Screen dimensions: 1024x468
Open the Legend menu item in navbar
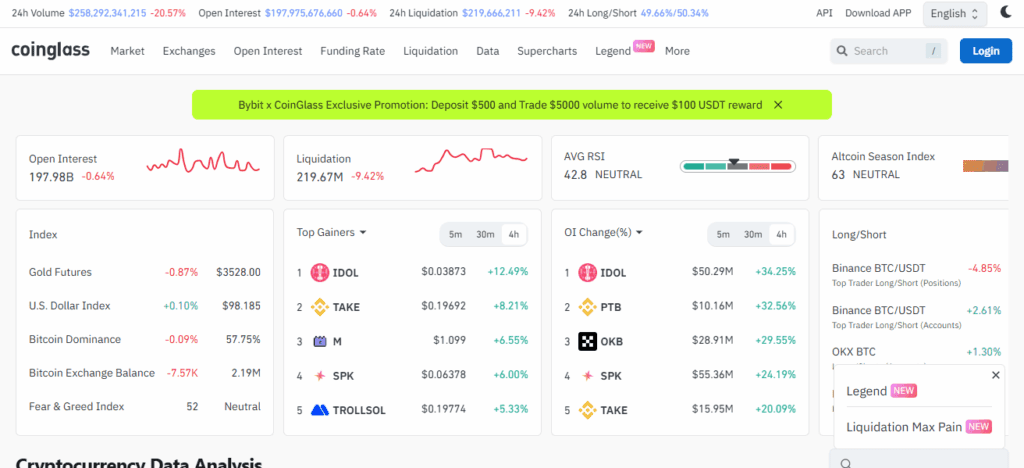pyautogui.click(x=613, y=51)
